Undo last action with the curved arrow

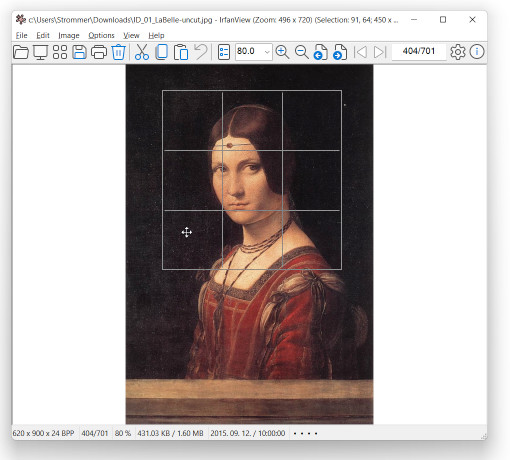pyautogui.click(x=201, y=52)
